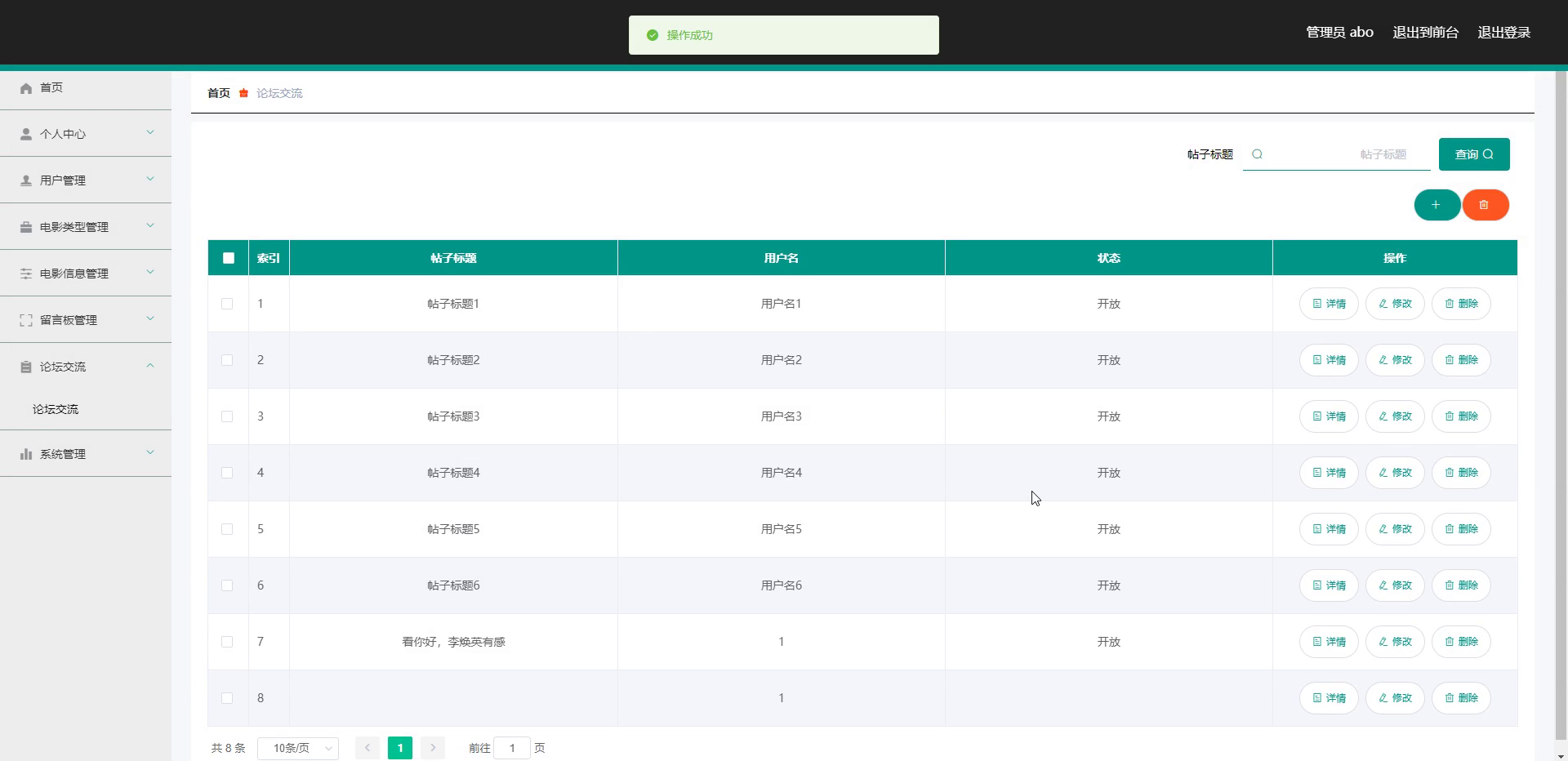Viewport: 1568px width, 761px height.
Task: Check the checkbox for row 4
Action: click(x=227, y=473)
